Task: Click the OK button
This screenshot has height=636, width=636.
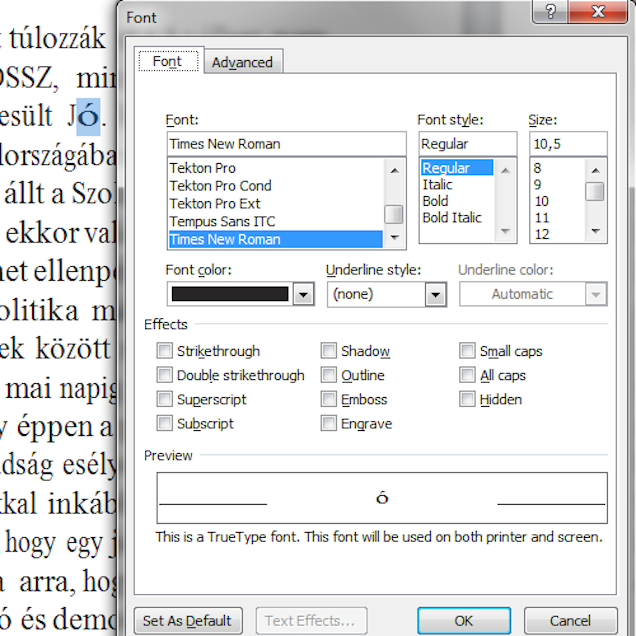Action: pyautogui.click(x=464, y=620)
